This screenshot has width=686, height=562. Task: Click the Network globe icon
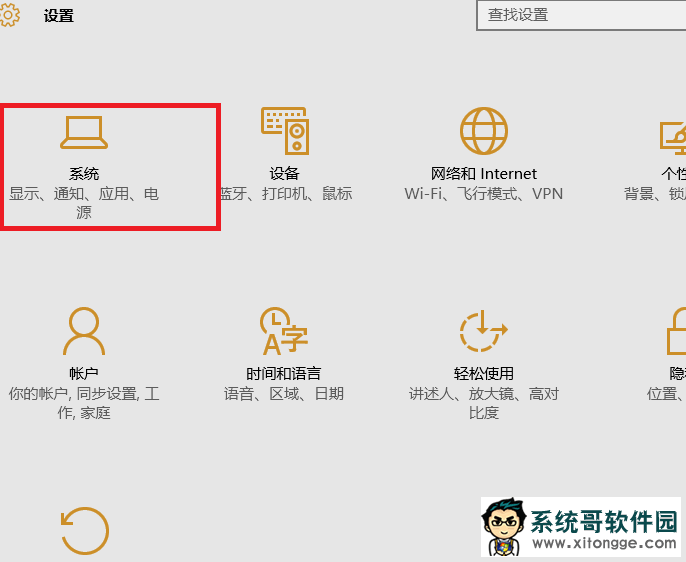tap(484, 132)
